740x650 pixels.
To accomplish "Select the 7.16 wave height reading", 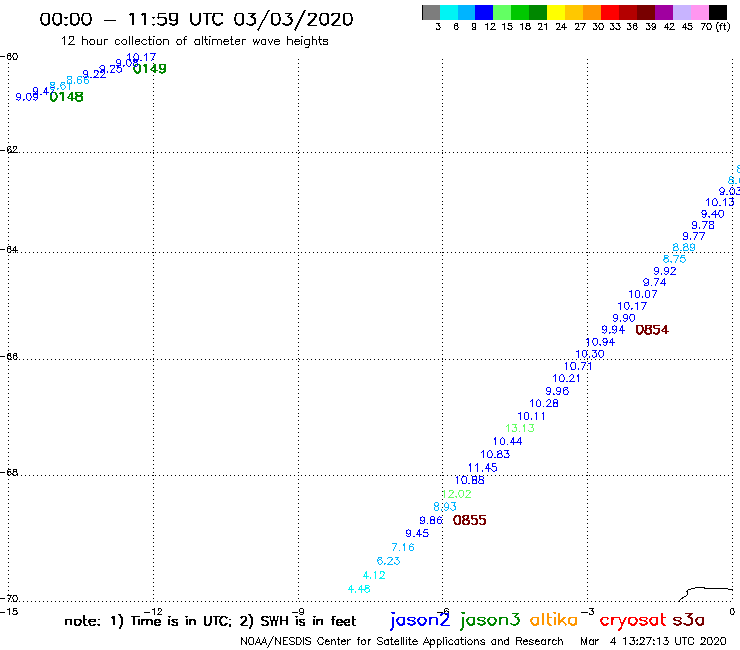I will pyautogui.click(x=403, y=548).
